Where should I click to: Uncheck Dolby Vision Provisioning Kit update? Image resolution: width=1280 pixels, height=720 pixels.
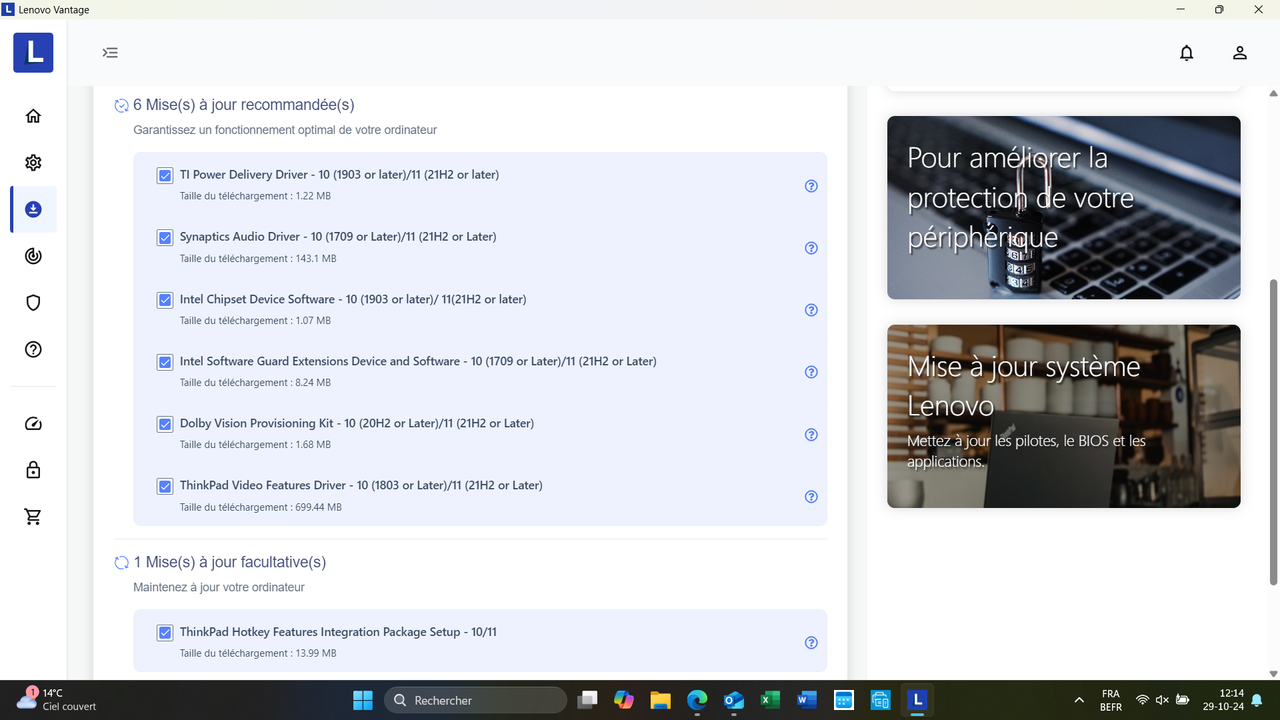165,424
